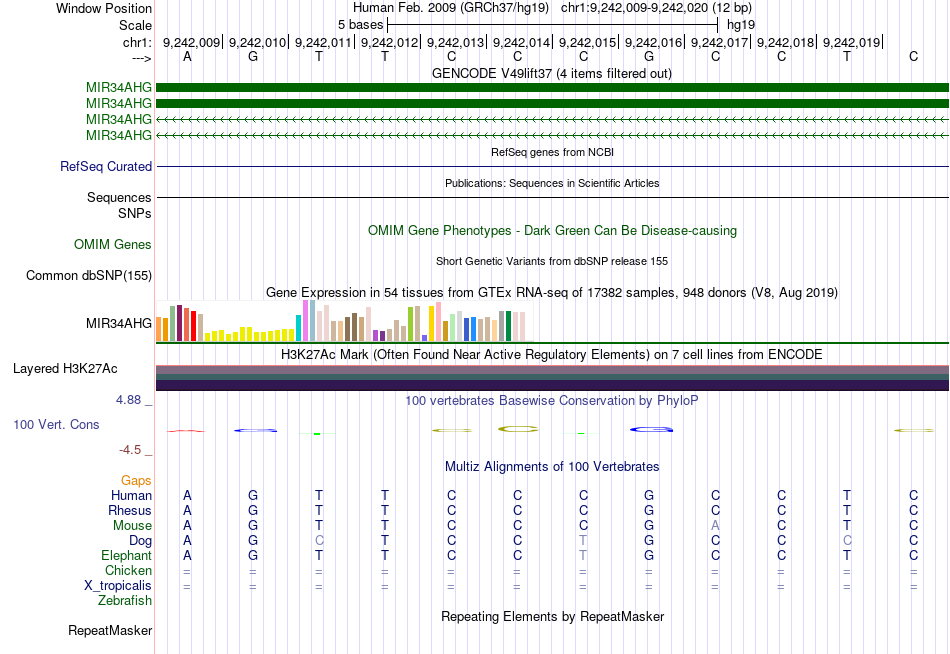Open Short Genetic Variants from dbSNP release 155
The height and width of the screenshot is (654, 950).
point(552,261)
